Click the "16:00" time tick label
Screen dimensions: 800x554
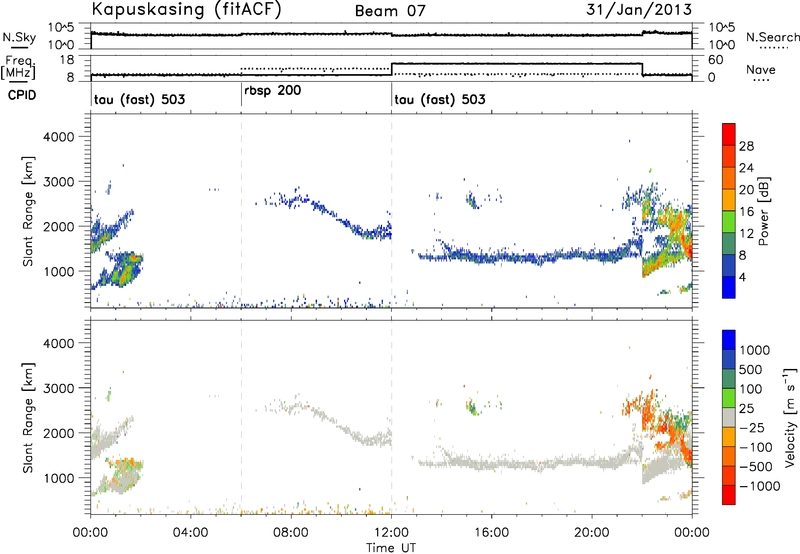pyautogui.click(x=491, y=533)
